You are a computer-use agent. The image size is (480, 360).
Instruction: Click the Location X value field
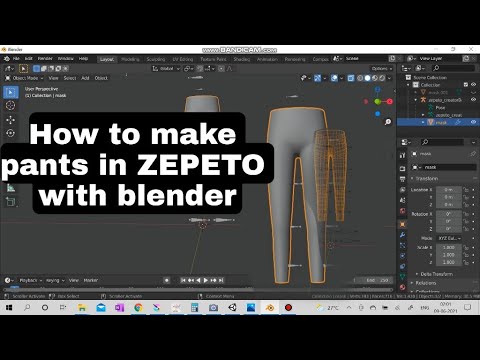click(x=449, y=190)
